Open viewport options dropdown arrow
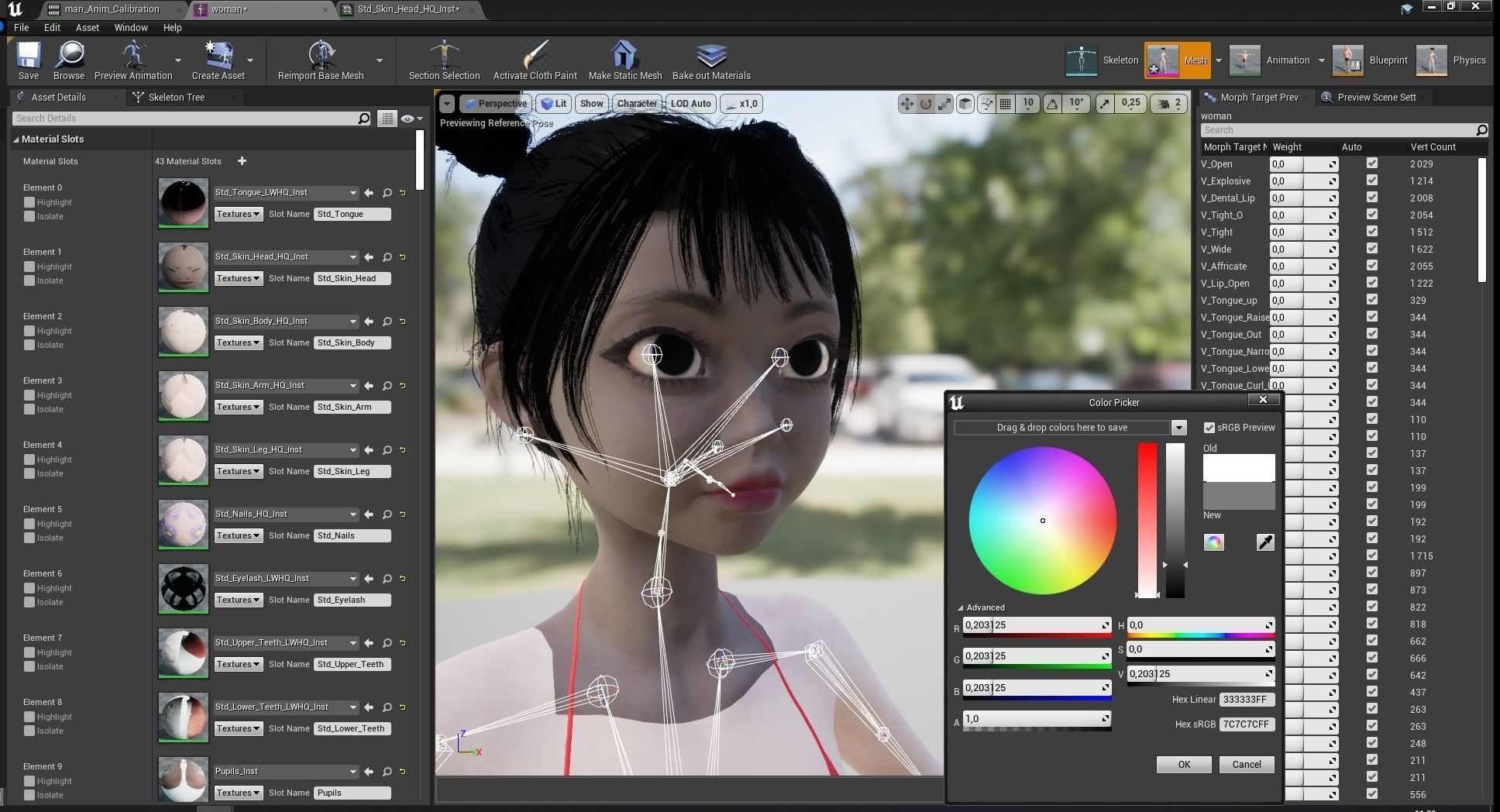Screen dimensions: 1500x812 coord(446,104)
